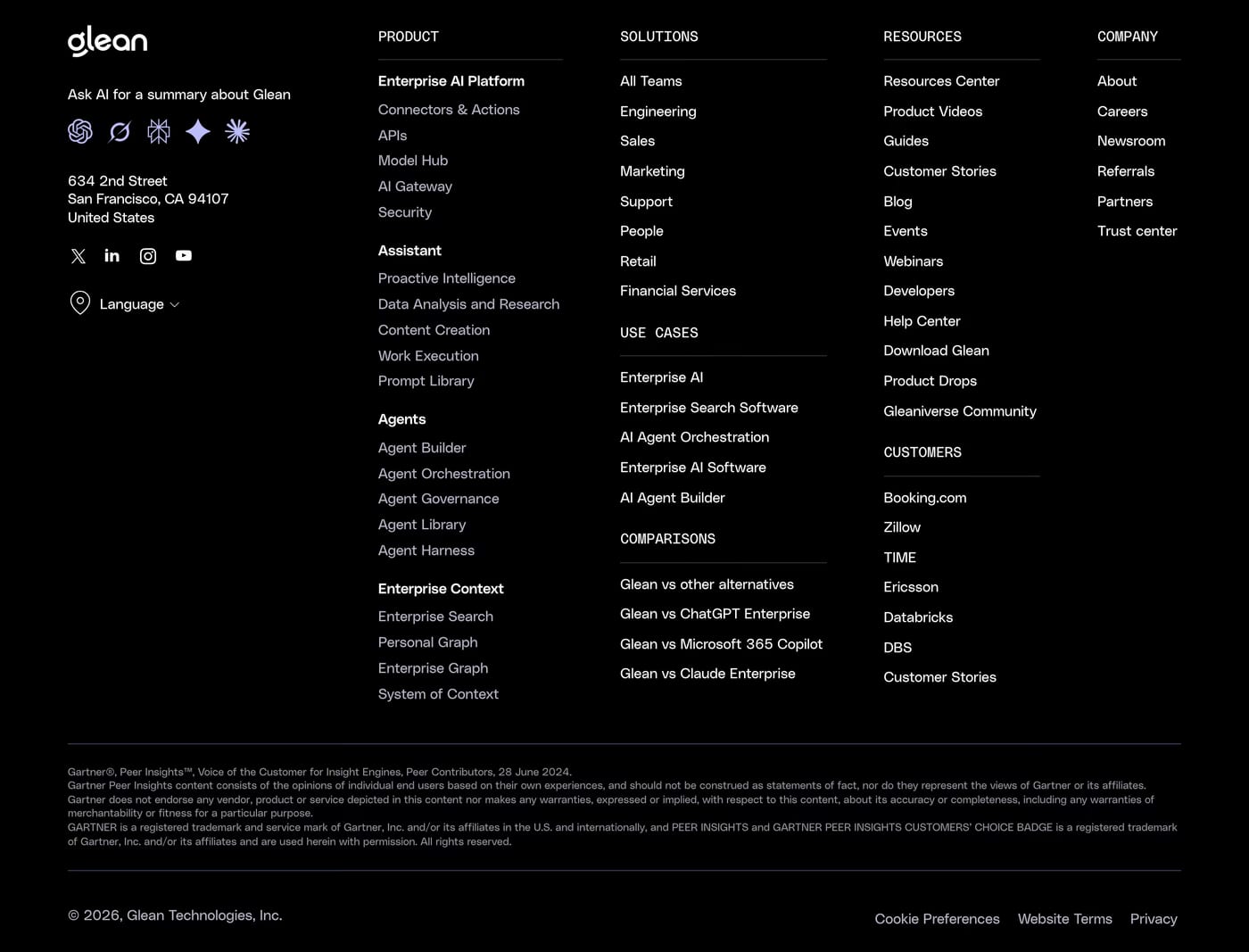
Task: Open Customer Stories under Customers
Action: coord(940,677)
